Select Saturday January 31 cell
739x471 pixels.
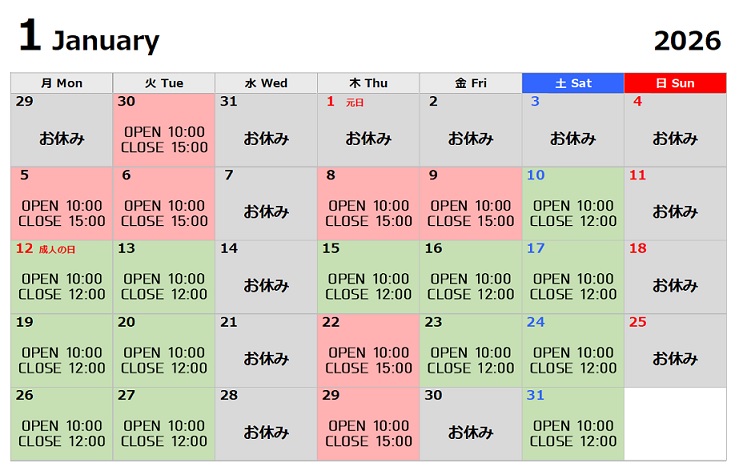573,424
